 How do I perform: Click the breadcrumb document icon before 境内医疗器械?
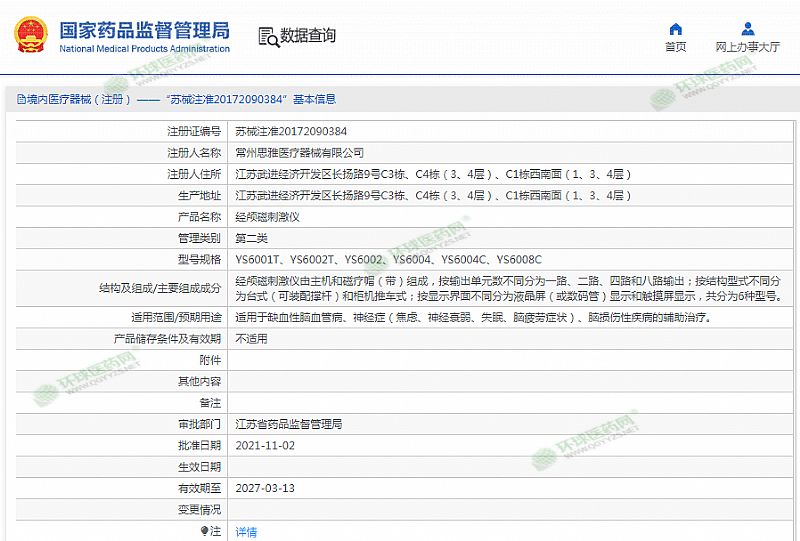(9, 99)
